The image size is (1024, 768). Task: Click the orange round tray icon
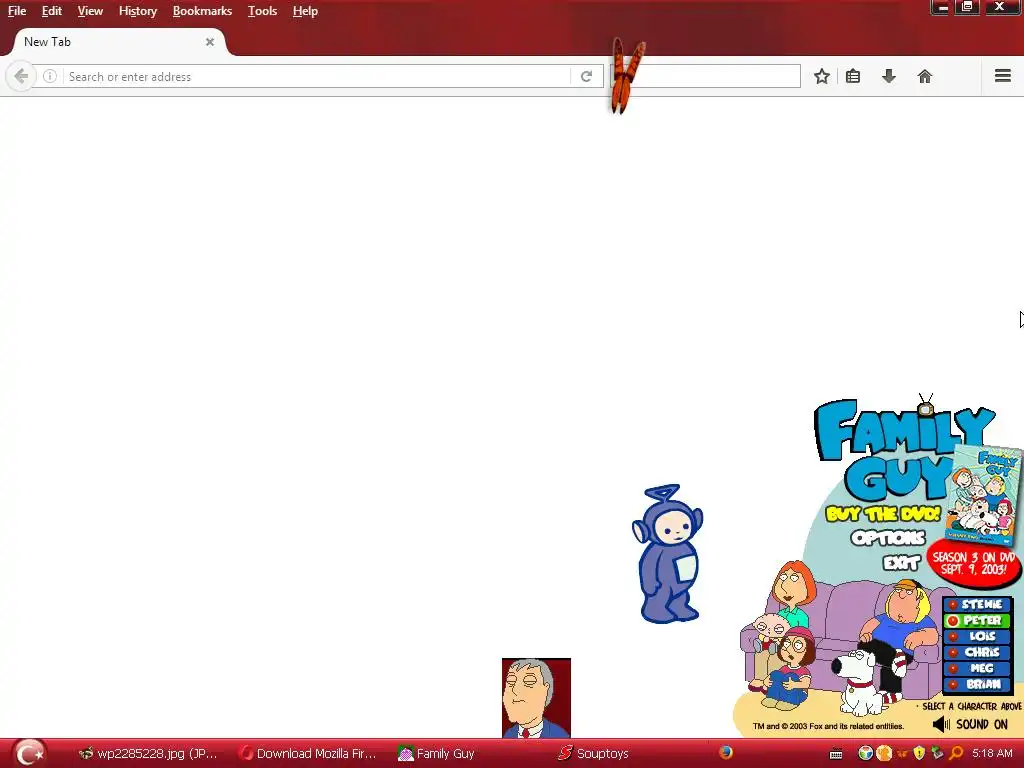coord(884,754)
